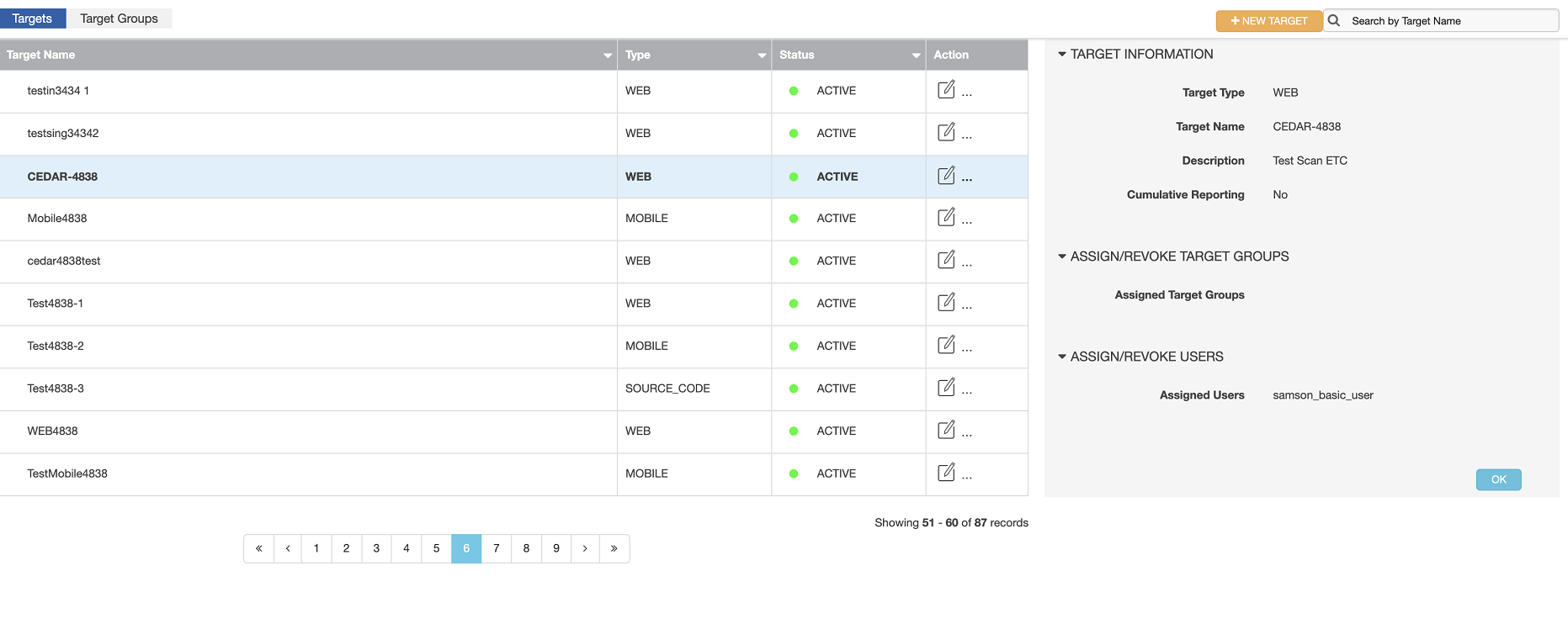Open more actions ellipsis for CEDAR-4838
1568x640 pixels.
[x=967, y=180]
